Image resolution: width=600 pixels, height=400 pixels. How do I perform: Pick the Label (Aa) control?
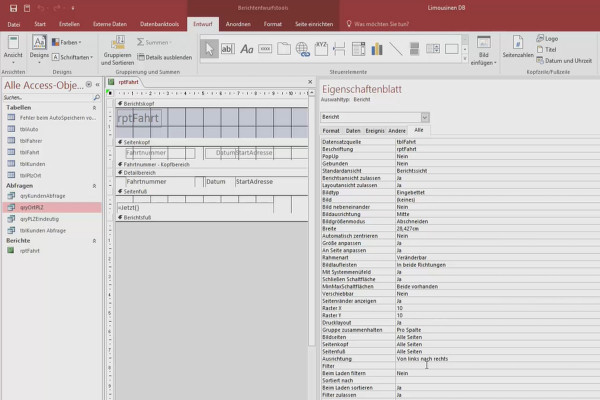(x=246, y=49)
